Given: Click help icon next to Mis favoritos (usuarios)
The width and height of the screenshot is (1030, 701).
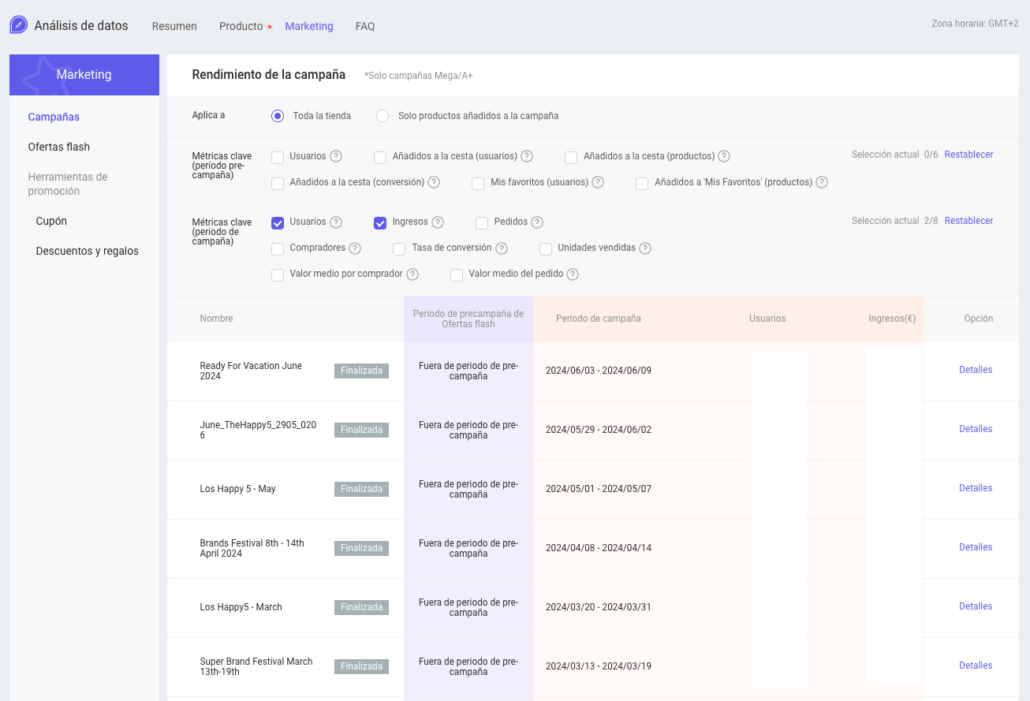Looking at the screenshot, I should [598, 182].
